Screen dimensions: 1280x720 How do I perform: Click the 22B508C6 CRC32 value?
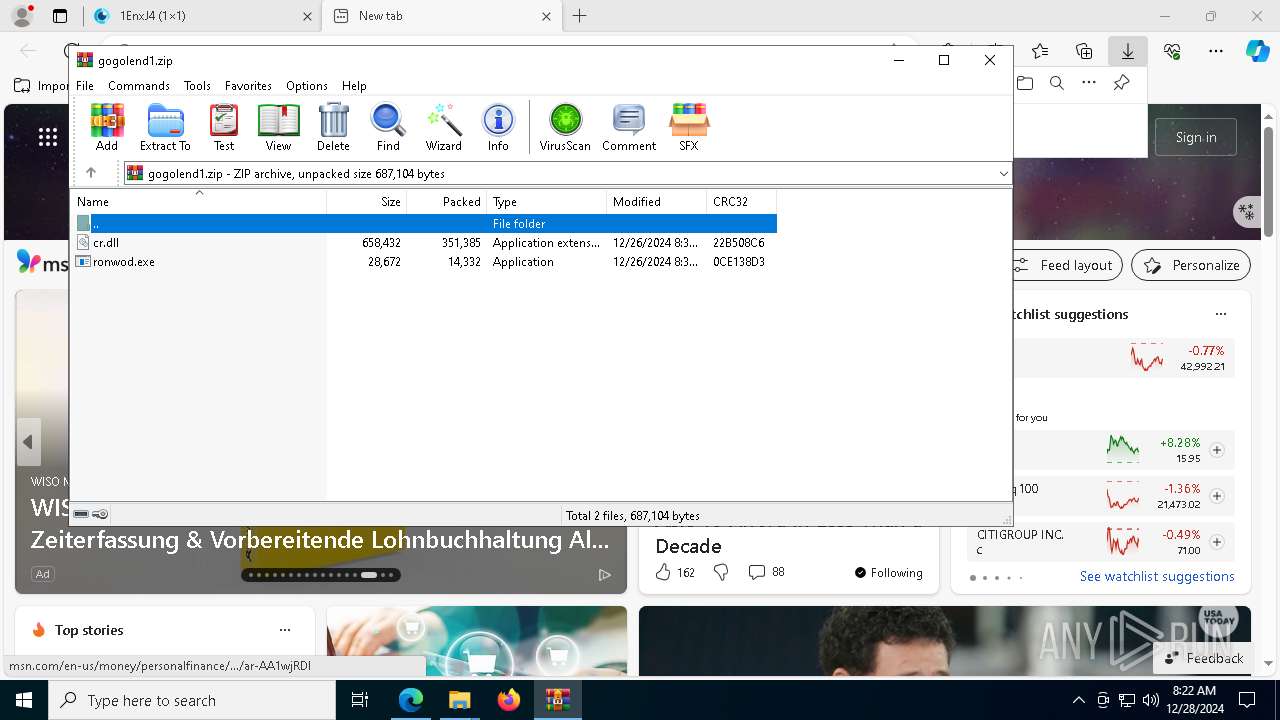(739, 243)
